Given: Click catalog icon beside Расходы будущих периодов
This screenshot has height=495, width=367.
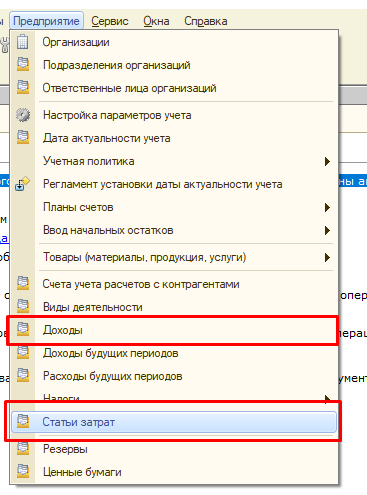Looking at the screenshot, I should click(23, 375).
